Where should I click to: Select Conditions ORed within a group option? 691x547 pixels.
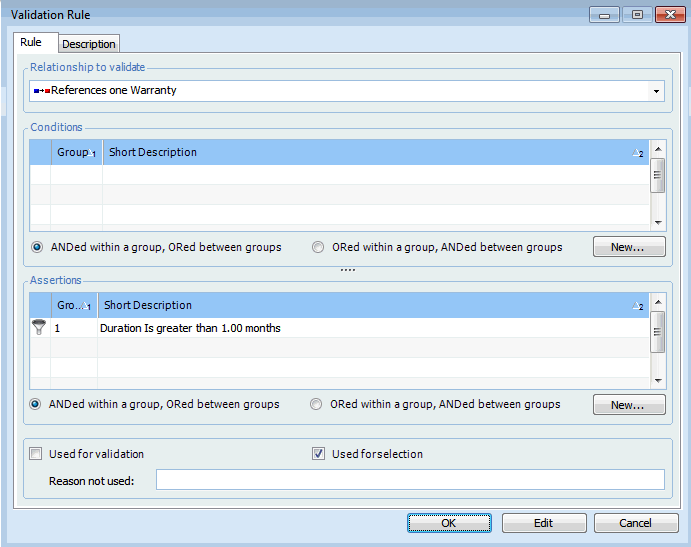point(319,247)
